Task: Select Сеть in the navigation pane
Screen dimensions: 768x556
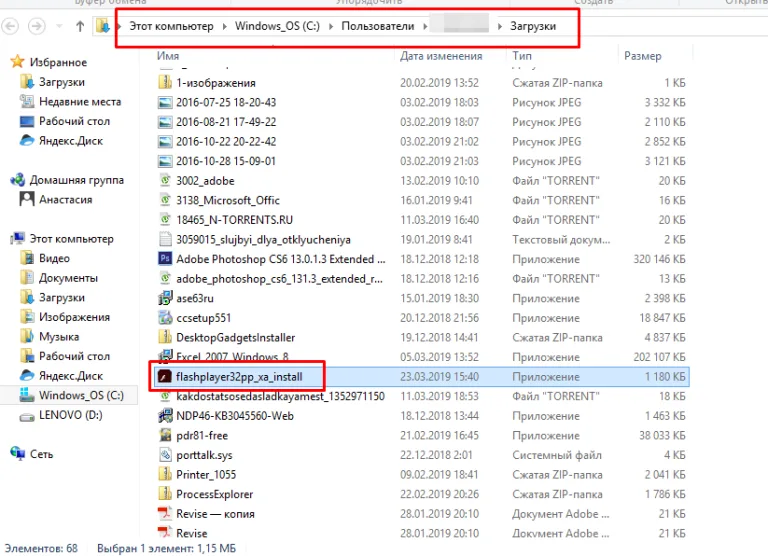Action: point(41,454)
